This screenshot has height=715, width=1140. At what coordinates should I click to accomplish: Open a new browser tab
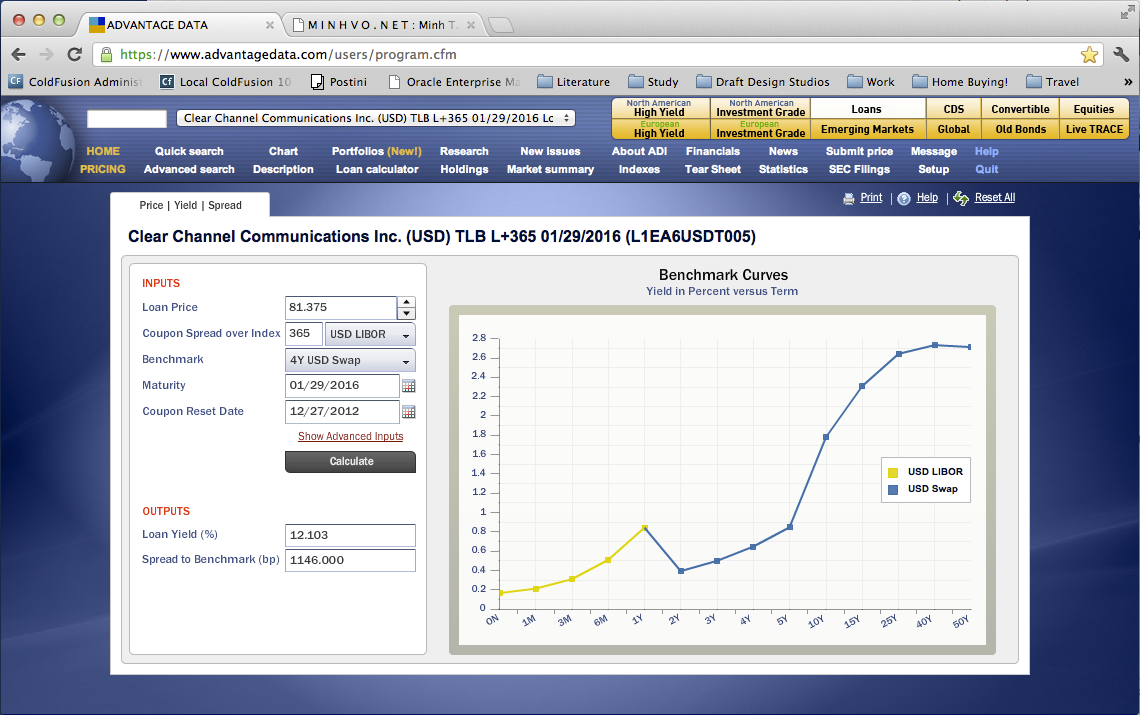pyautogui.click(x=500, y=25)
